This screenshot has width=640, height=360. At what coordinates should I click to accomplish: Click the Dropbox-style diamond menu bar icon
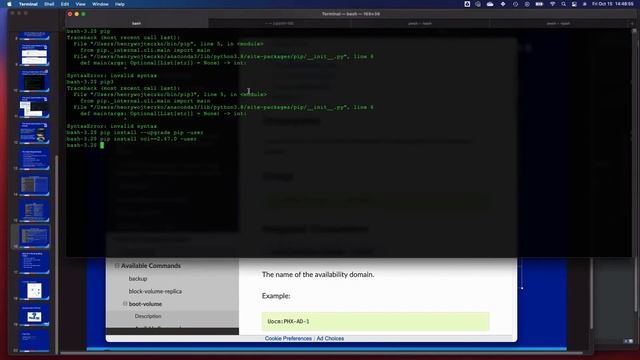pyautogui.click(x=503, y=4)
